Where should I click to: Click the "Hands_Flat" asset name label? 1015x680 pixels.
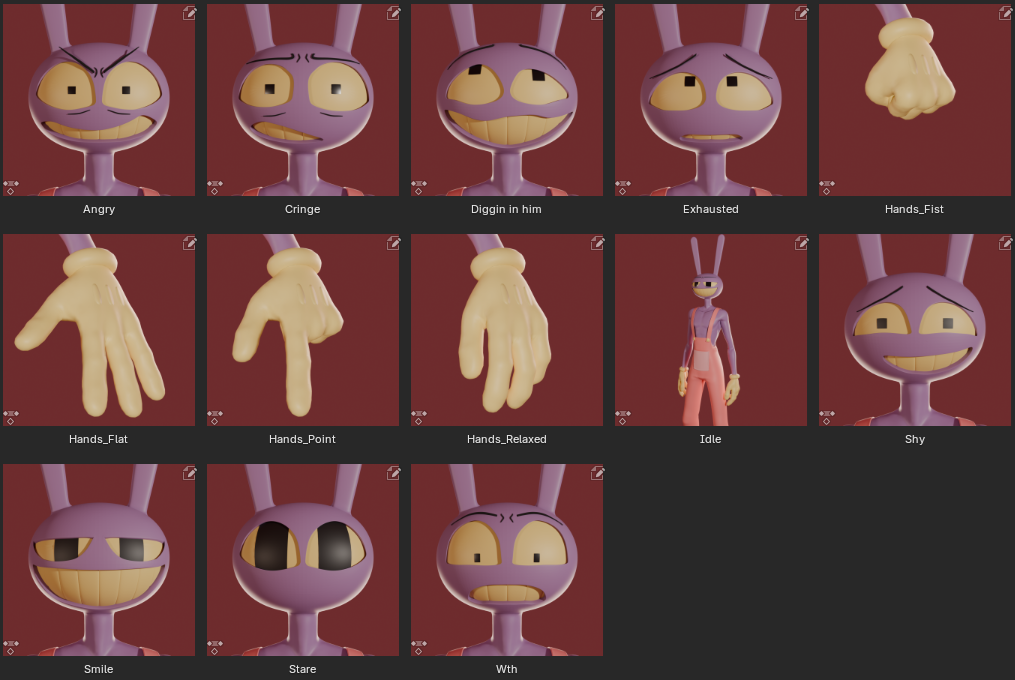coord(98,439)
